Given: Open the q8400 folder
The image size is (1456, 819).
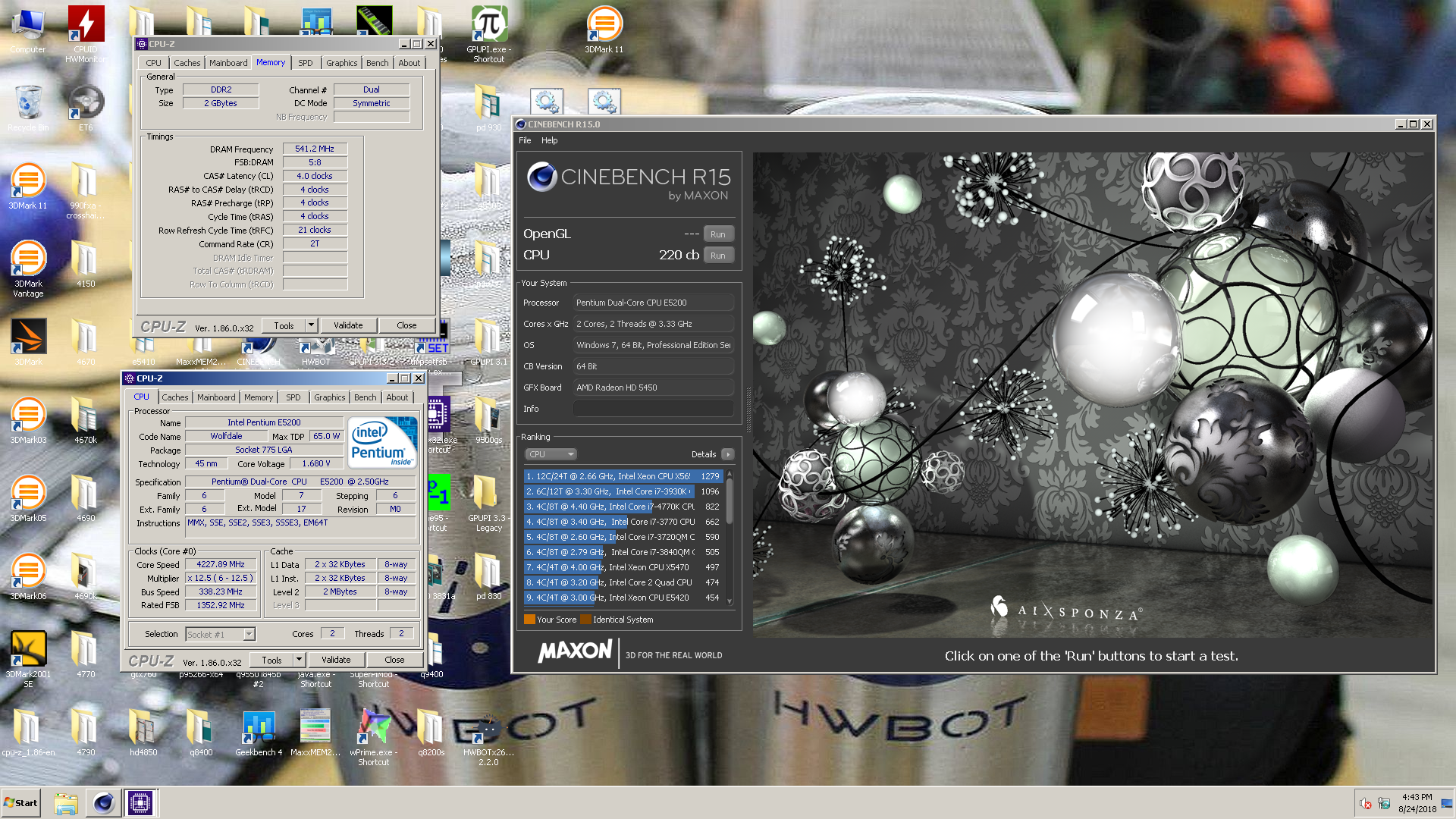Looking at the screenshot, I should click(201, 733).
